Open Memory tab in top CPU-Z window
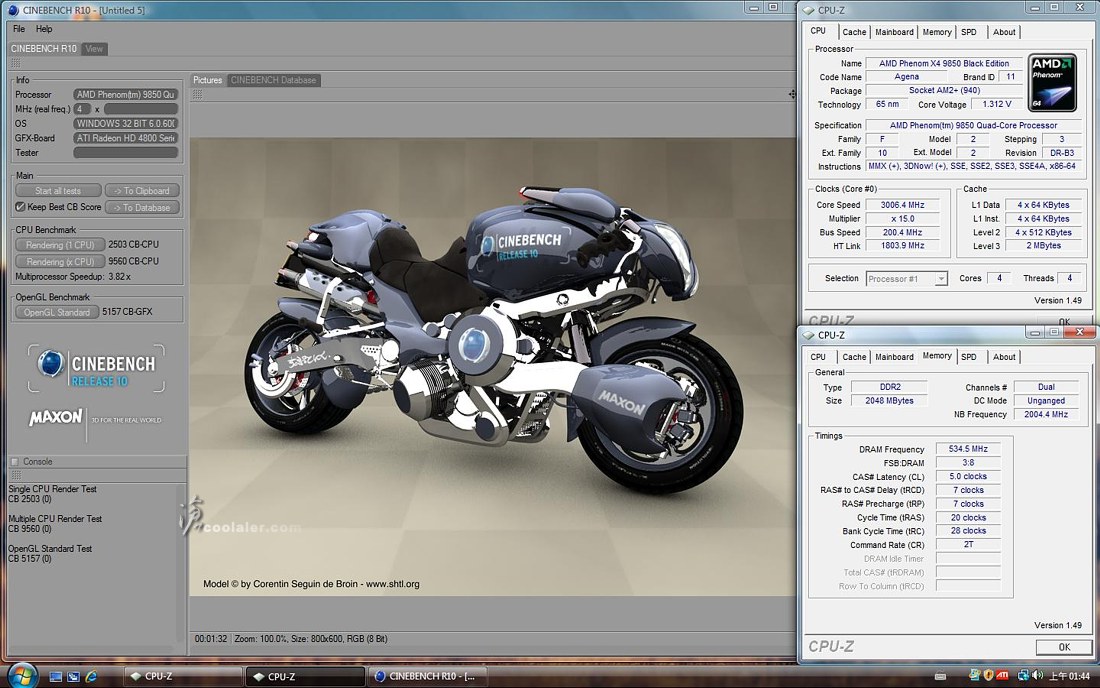The width and height of the screenshot is (1100, 688). pyautogui.click(x=937, y=32)
